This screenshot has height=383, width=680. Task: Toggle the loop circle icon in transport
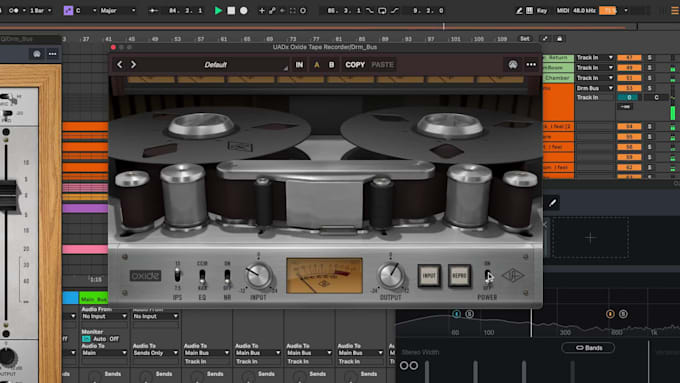tap(303, 10)
